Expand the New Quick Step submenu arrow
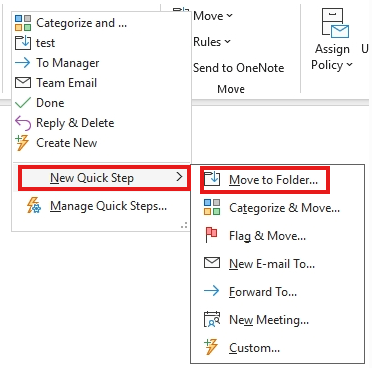 (x=179, y=177)
